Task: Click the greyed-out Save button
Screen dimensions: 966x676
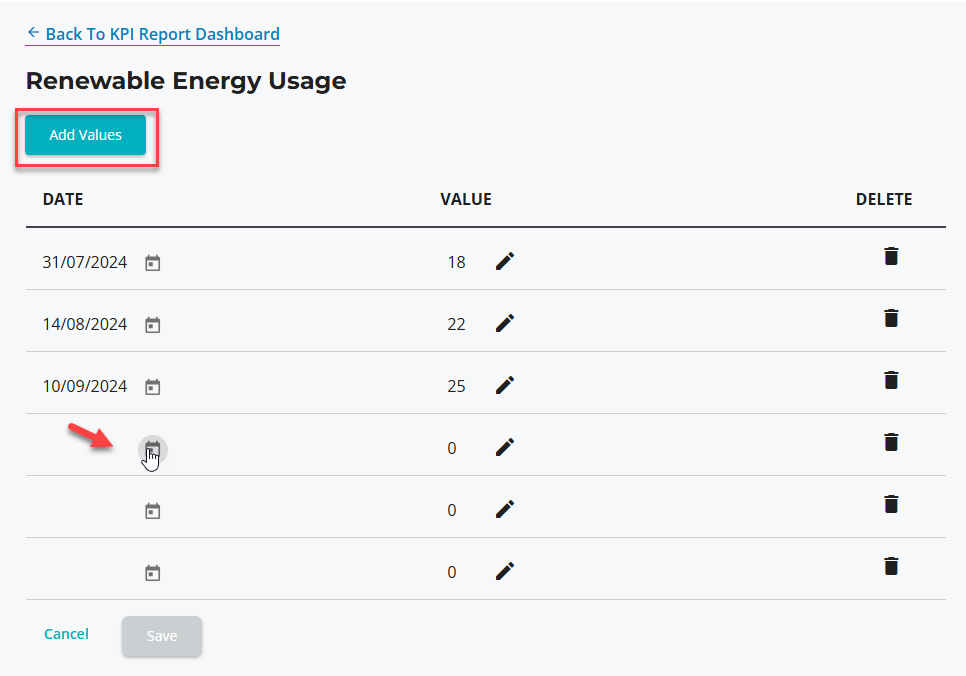Action: coord(162,636)
